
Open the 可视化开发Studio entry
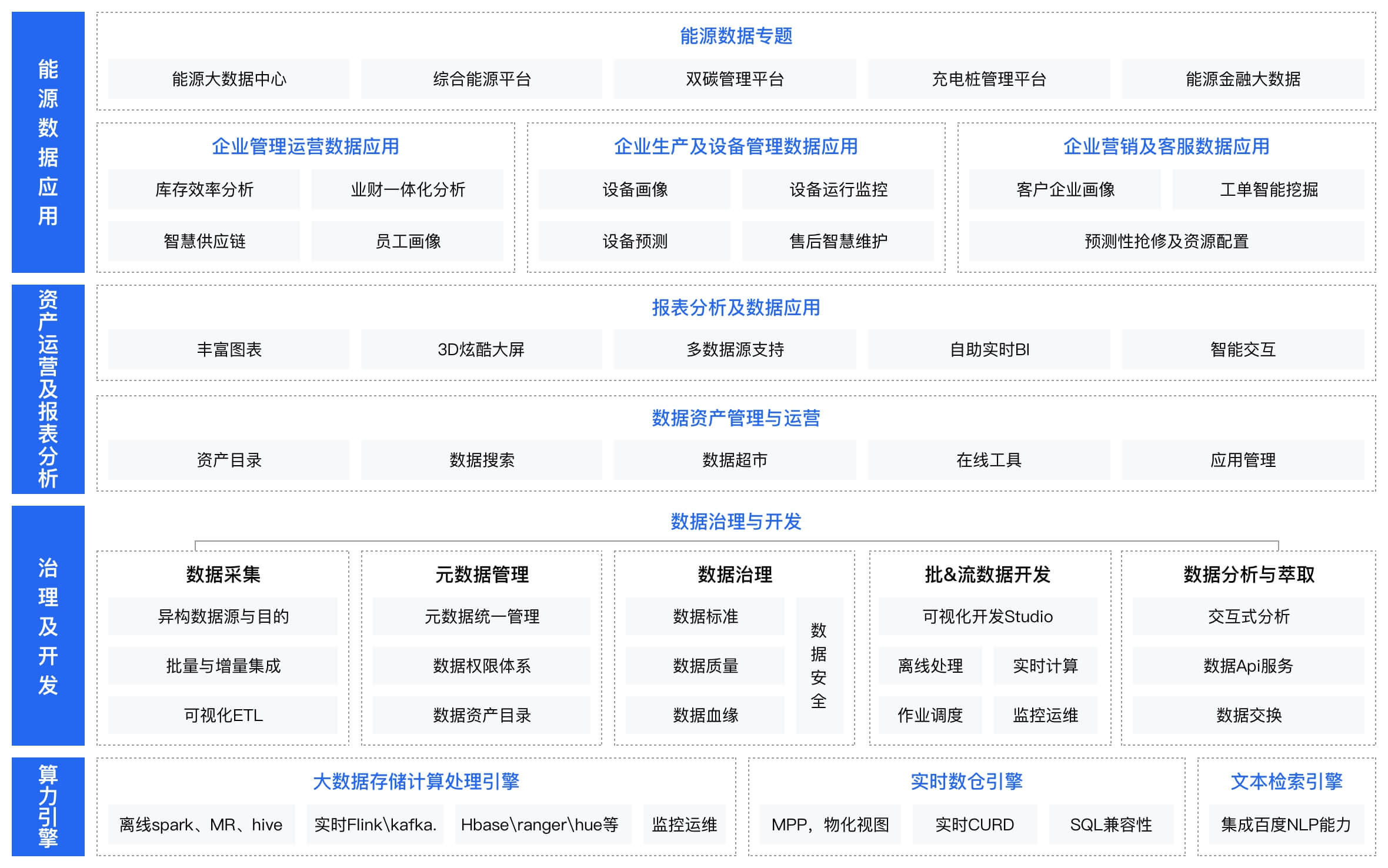tap(988, 617)
